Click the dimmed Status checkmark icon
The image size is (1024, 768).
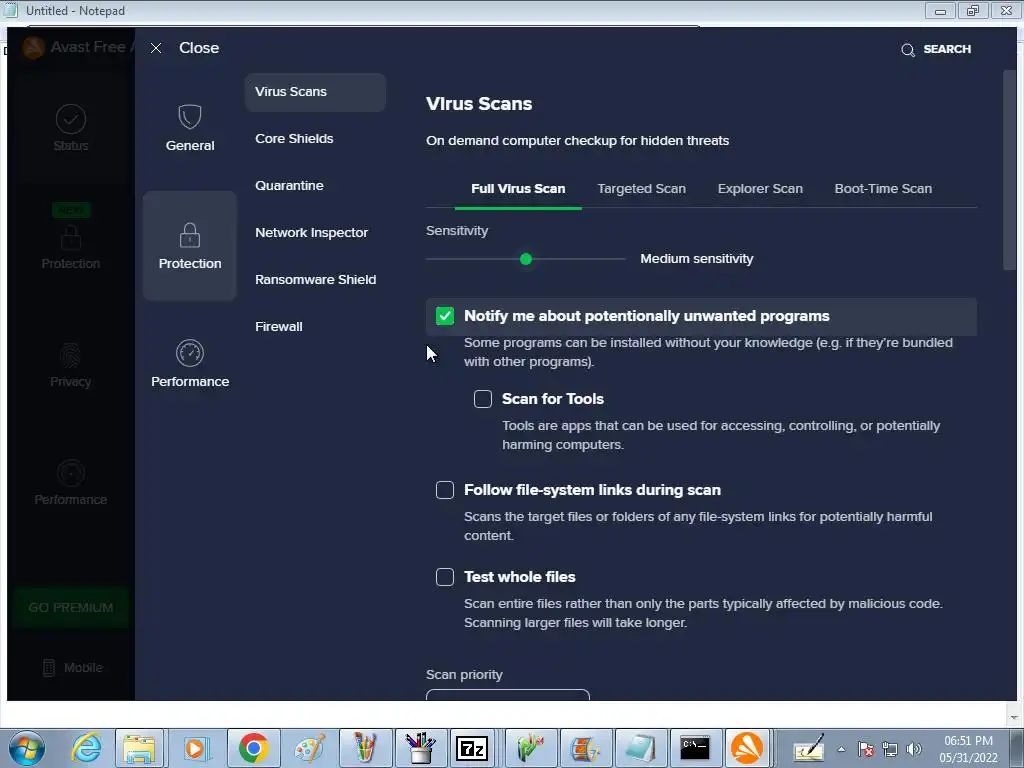[71, 119]
